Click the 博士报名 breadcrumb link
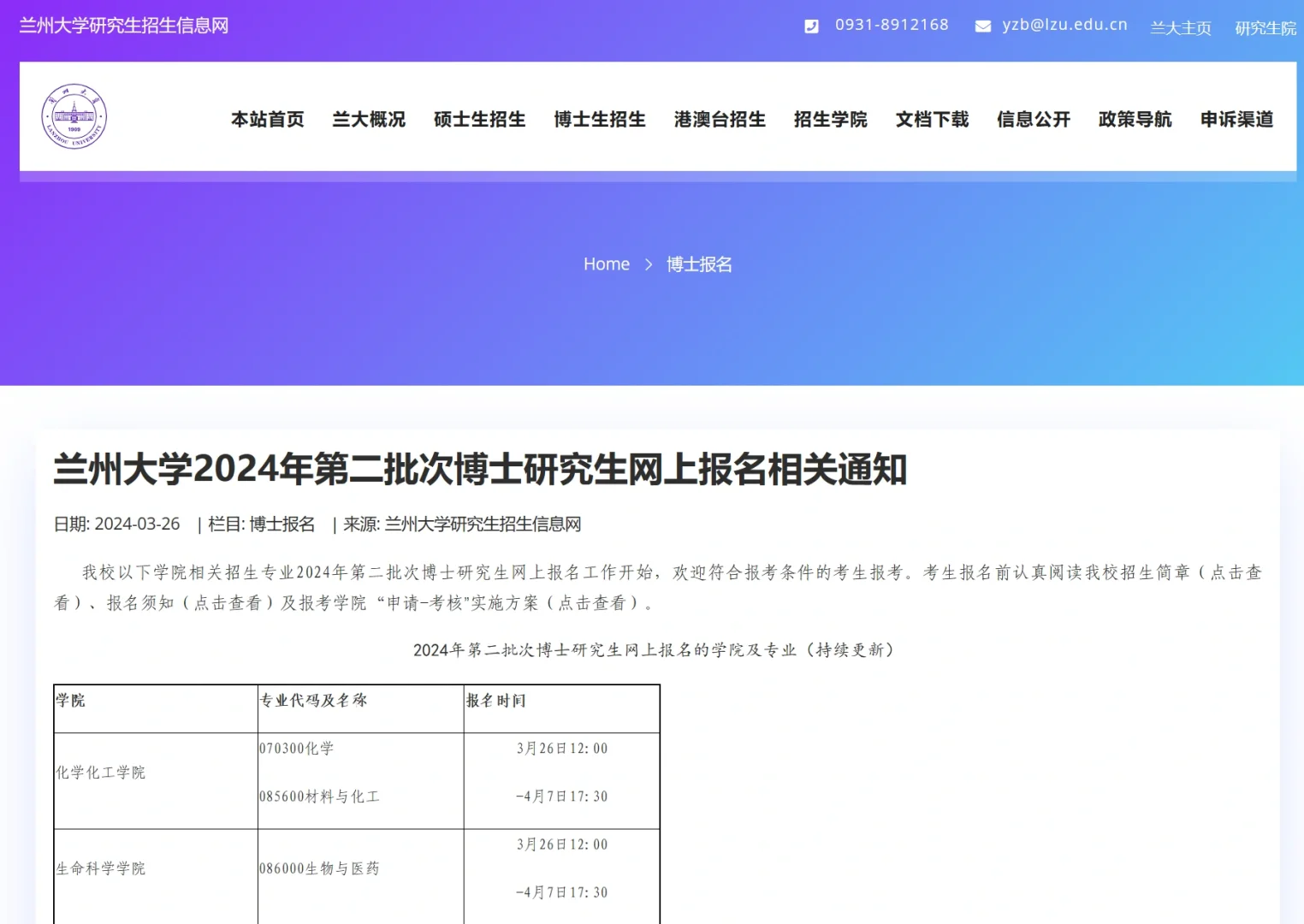This screenshot has height=924, width=1304. [699, 264]
